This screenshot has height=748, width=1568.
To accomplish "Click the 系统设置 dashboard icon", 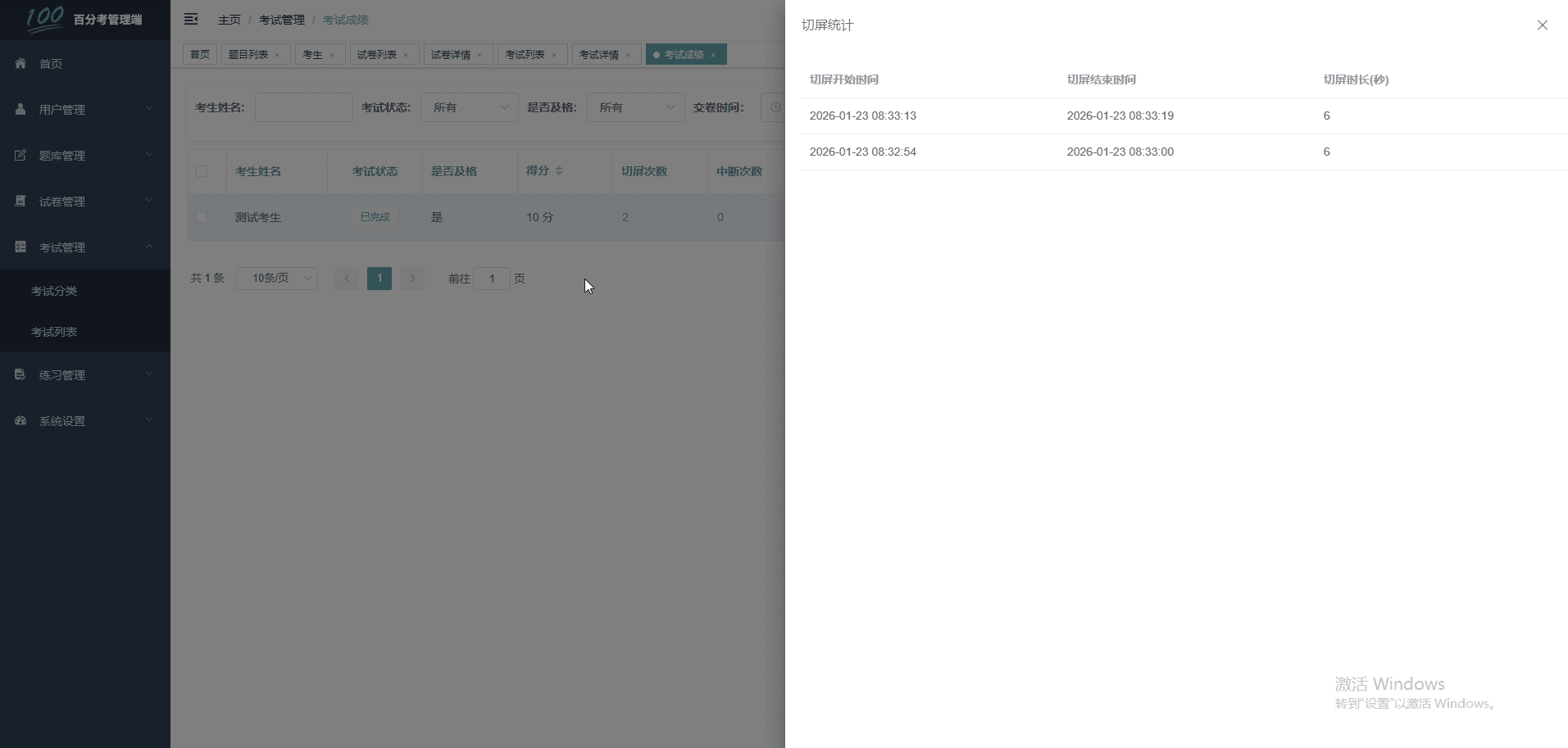I will [20, 420].
